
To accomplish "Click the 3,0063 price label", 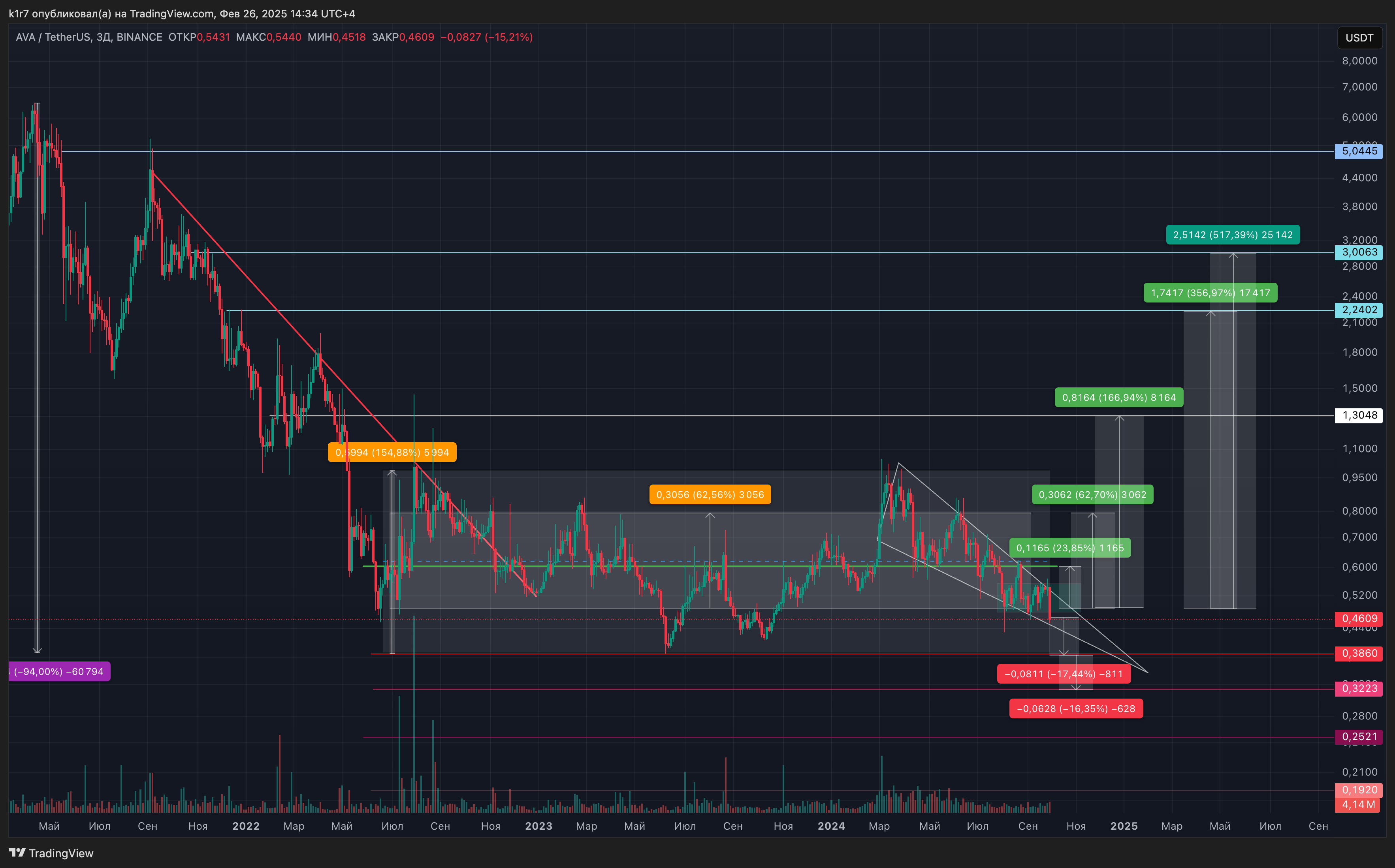I will [1359, 252].
